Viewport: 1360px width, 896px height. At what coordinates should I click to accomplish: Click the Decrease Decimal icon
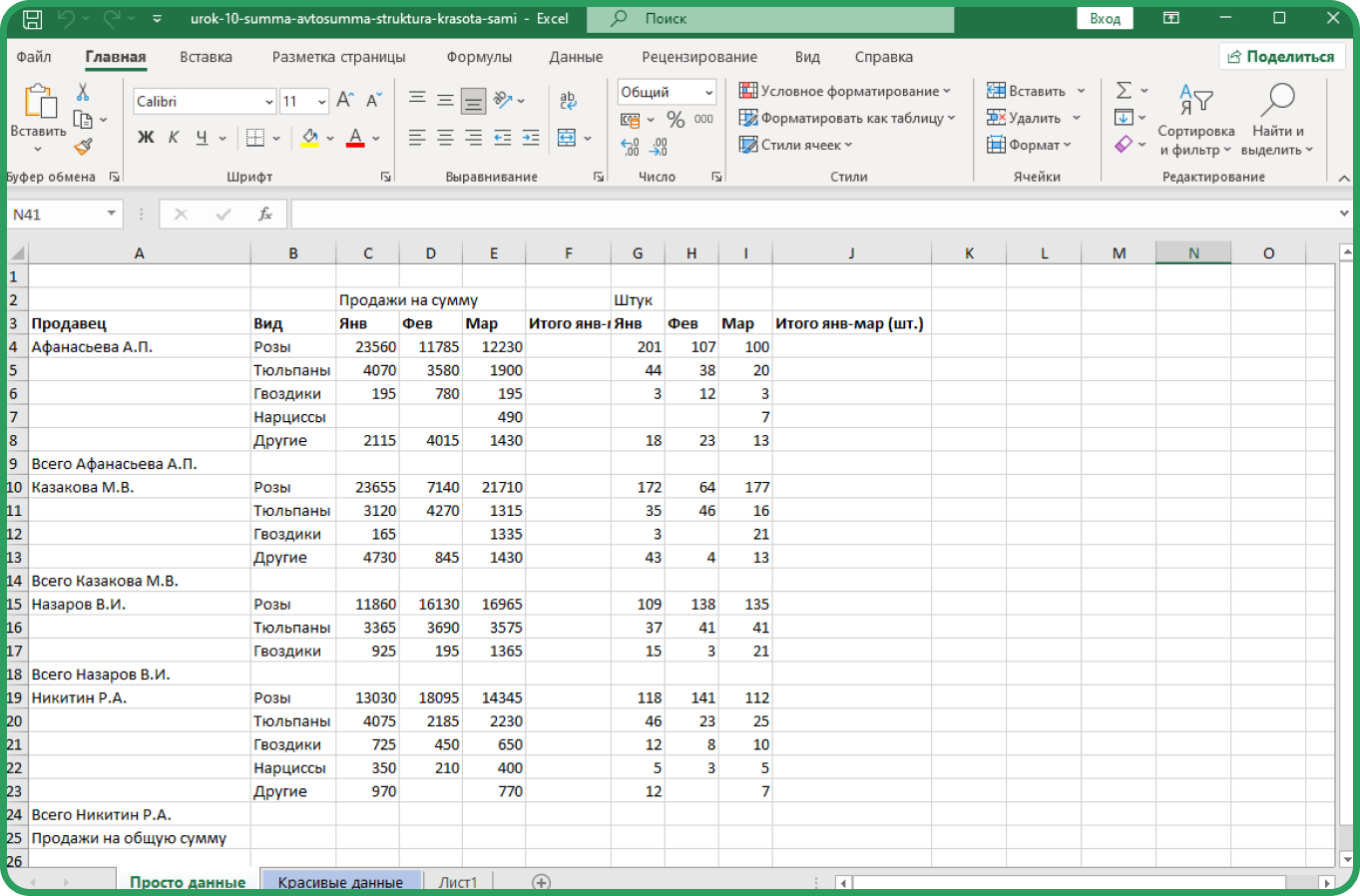[x=659, y=147]
